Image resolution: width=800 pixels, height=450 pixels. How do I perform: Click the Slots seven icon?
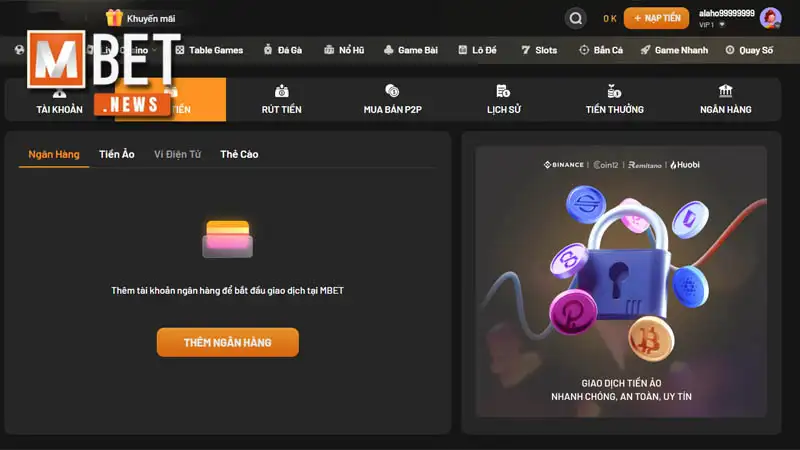[526, 49]
